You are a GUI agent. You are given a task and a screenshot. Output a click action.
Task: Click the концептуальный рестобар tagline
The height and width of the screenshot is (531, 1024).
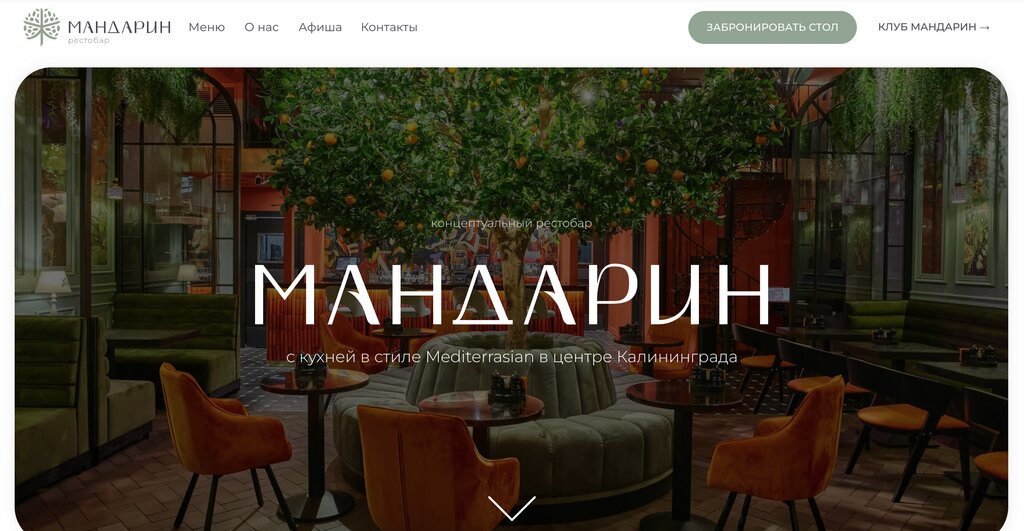511,223
